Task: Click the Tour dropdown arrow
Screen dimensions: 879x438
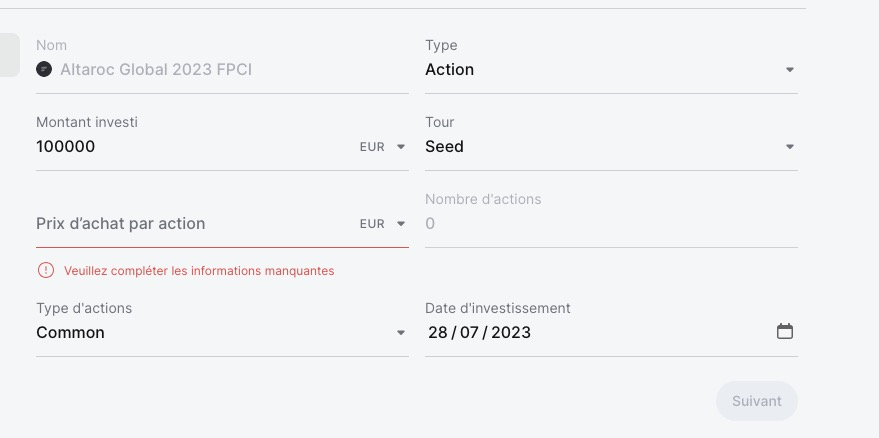Action: (790, 147)
